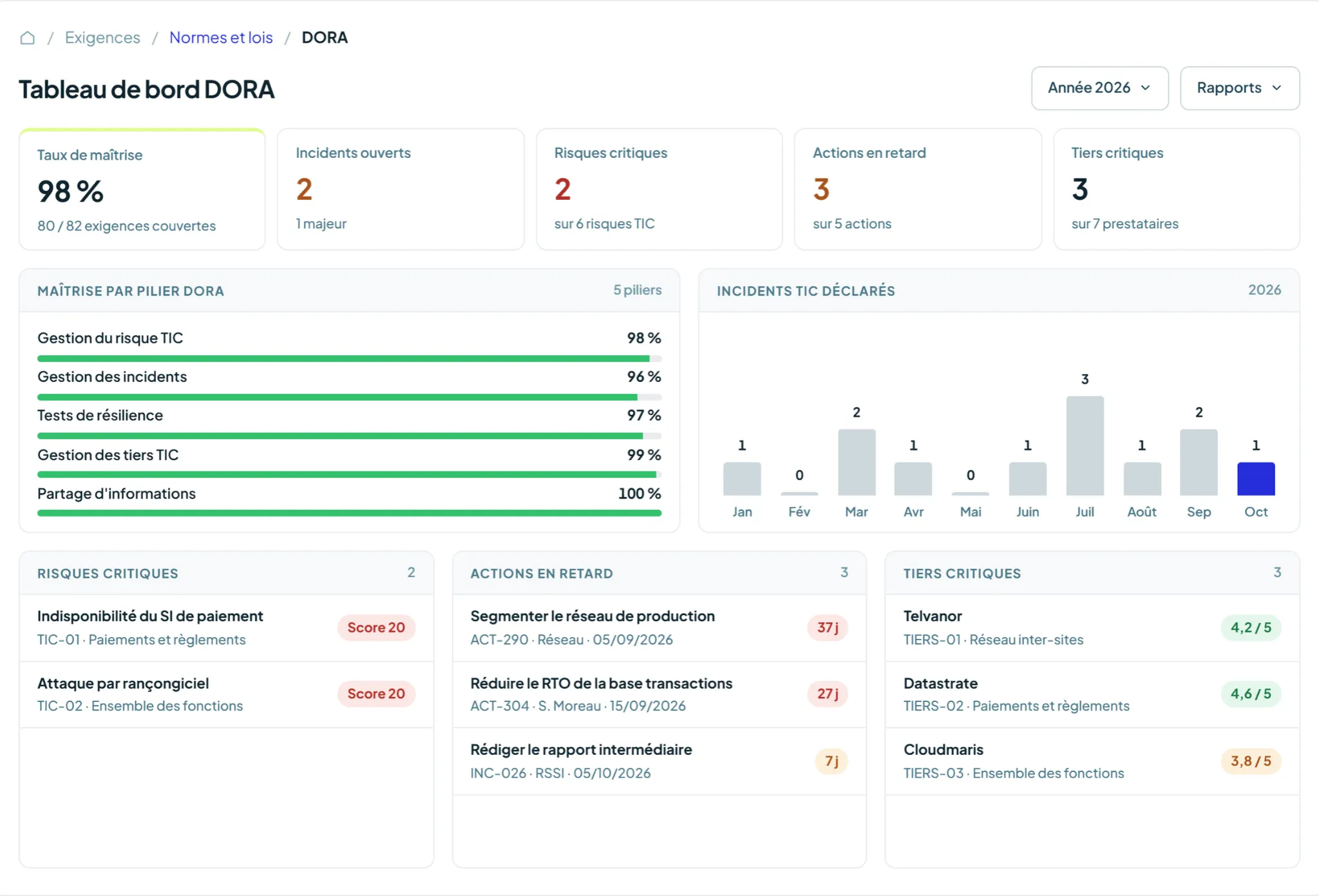1319x896 pixels.
Task: Expand the Rapports dropdown
Action: coord(1239,88)
